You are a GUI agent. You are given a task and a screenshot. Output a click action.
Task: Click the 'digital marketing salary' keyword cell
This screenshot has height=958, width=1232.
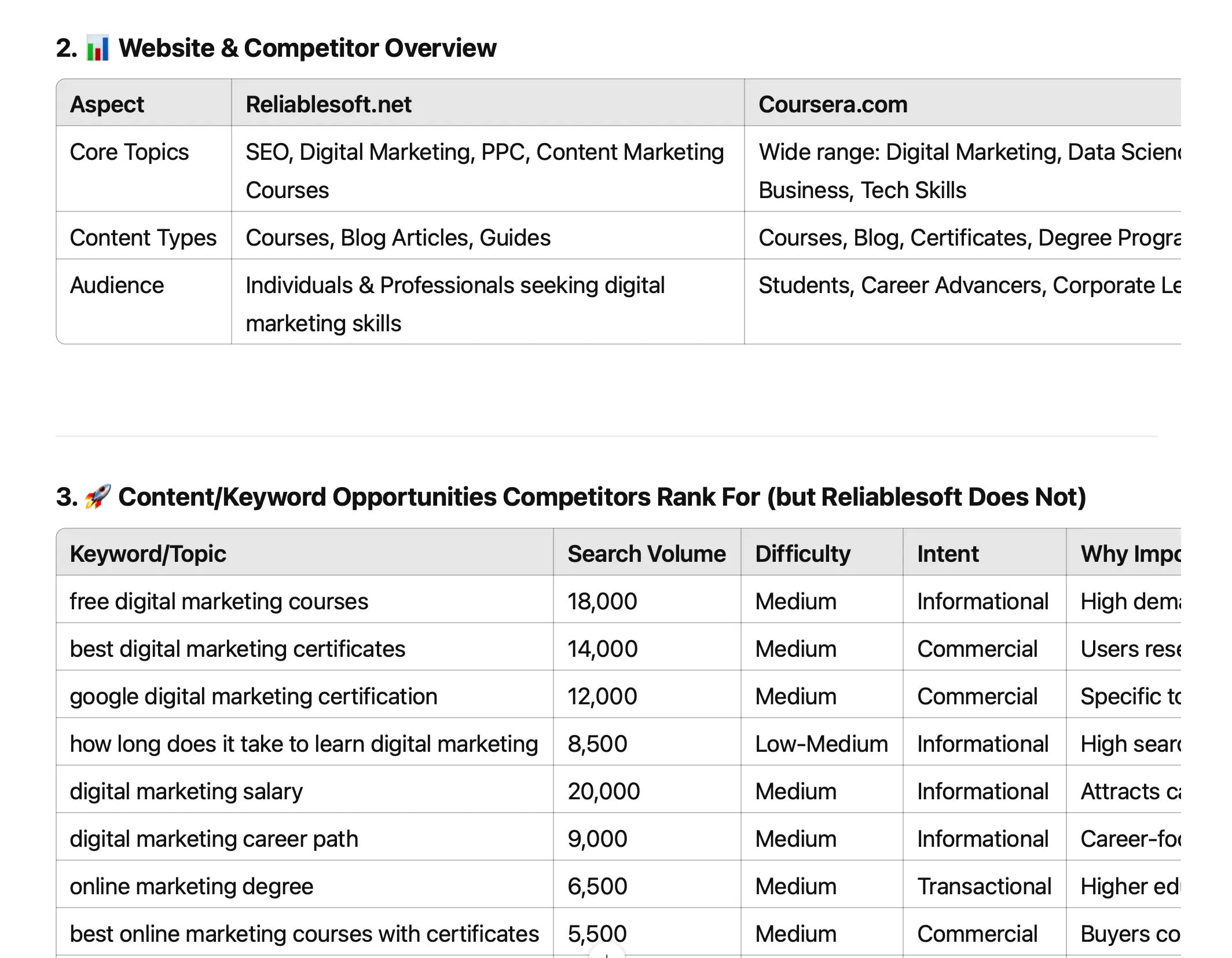(186, 791)
